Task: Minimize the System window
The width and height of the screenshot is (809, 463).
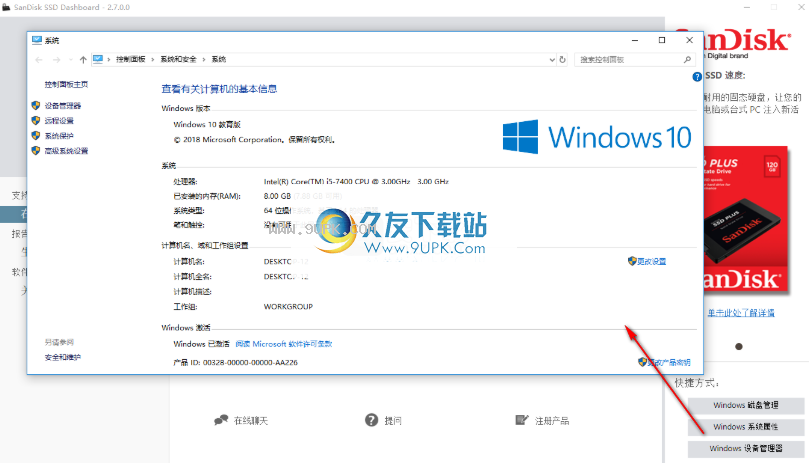Action: (x=635, y=40)
